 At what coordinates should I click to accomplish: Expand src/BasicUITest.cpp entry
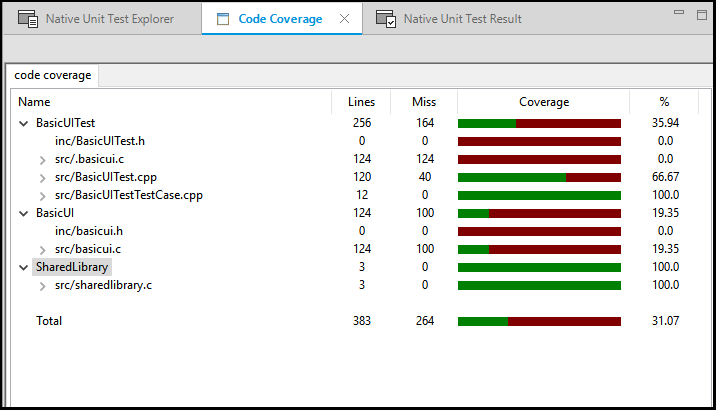click(x=42, y=177)
